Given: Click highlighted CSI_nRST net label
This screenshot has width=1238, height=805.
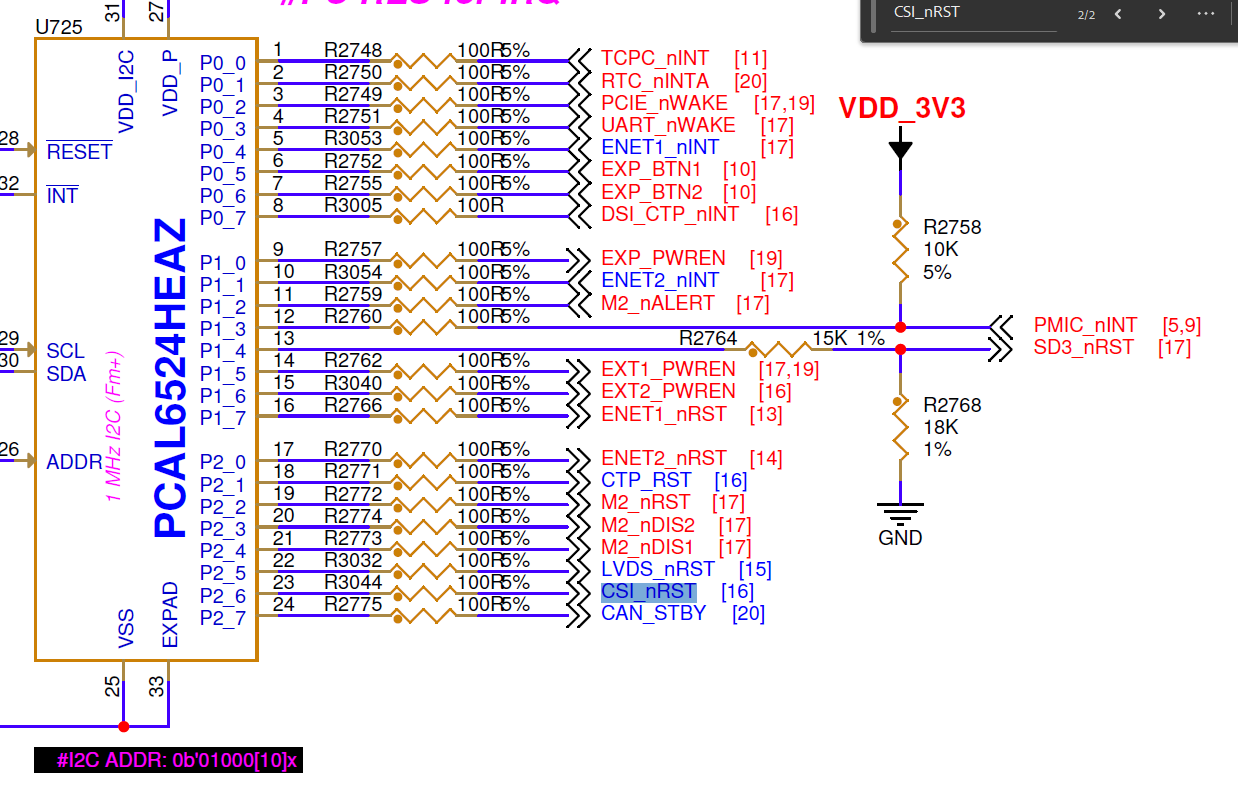Looking at the screenshot, I should coord(648,592).
